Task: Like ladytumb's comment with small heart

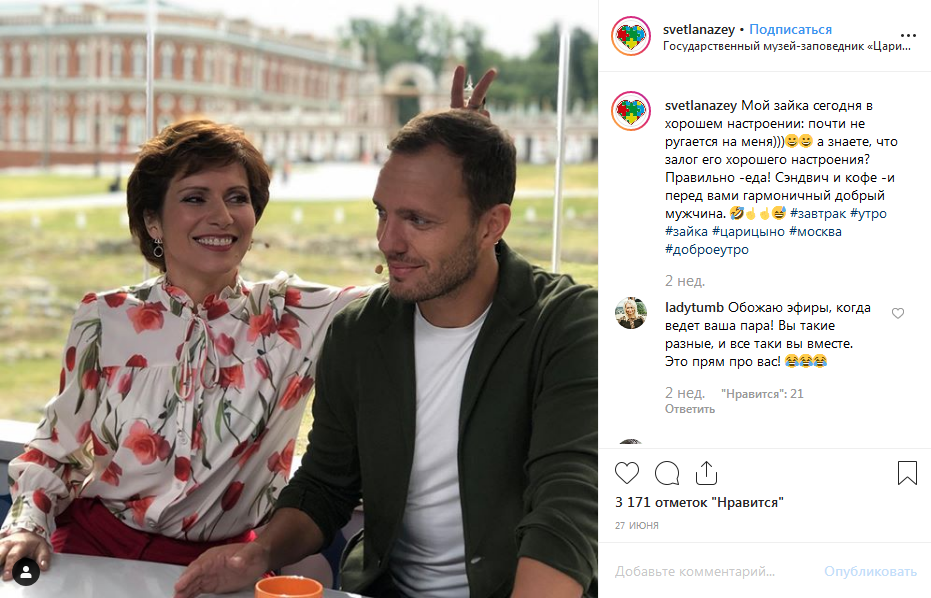Action: tap(898, 313)
